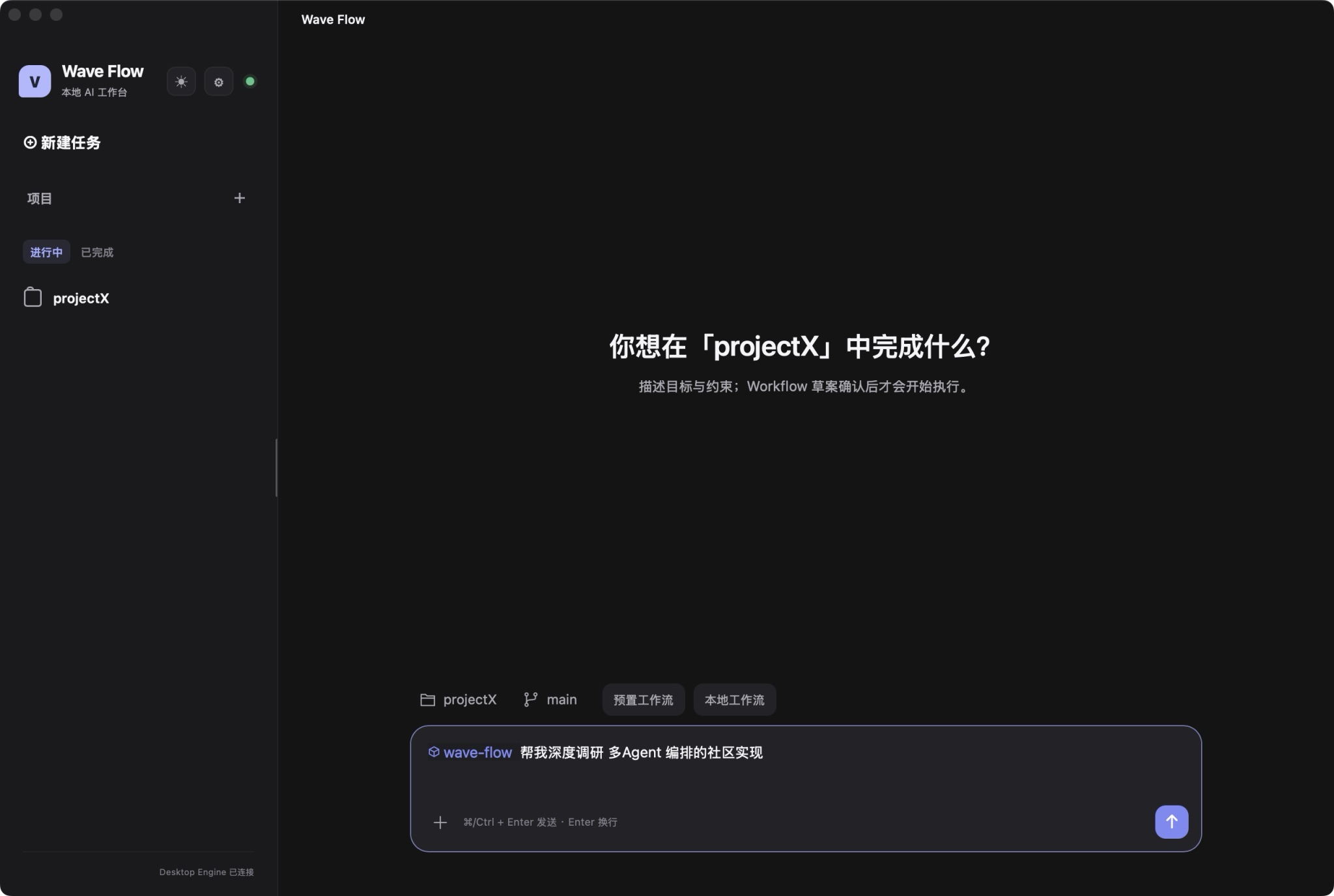Click the Wave Flow "V" logo avatar

35,81
